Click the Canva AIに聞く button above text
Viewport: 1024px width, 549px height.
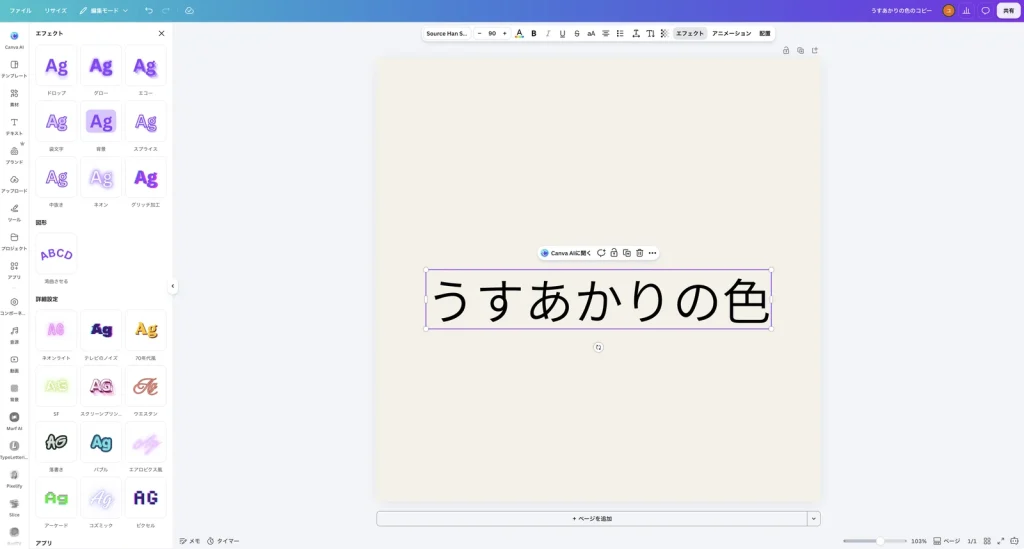point(566,253)
